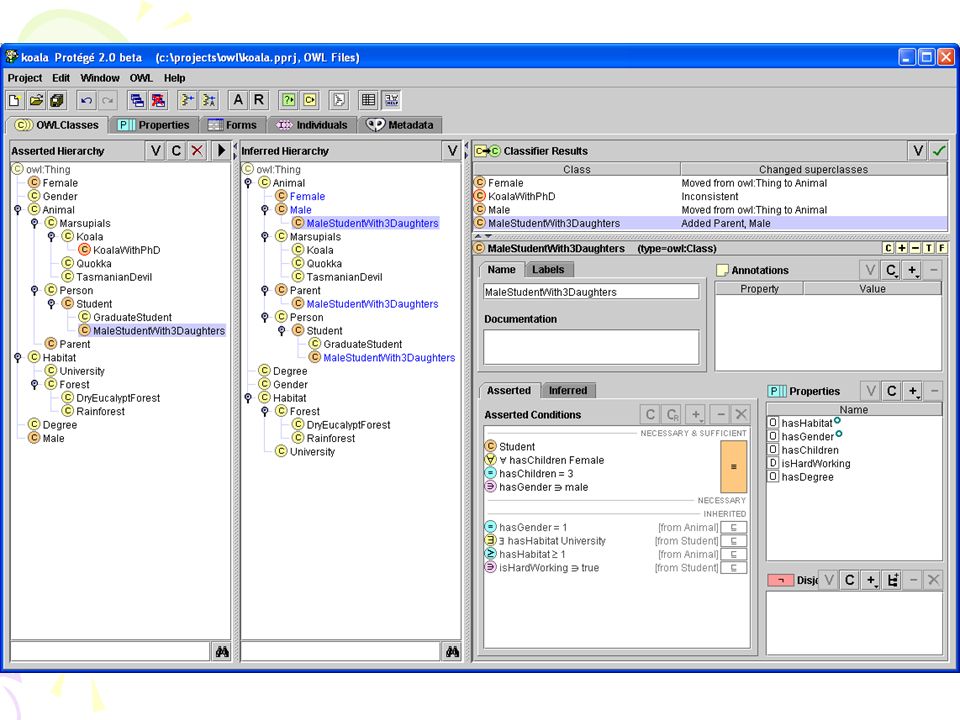
Task: Click the search field below the Asserted Hierarchy
Action: click(110, 651)
